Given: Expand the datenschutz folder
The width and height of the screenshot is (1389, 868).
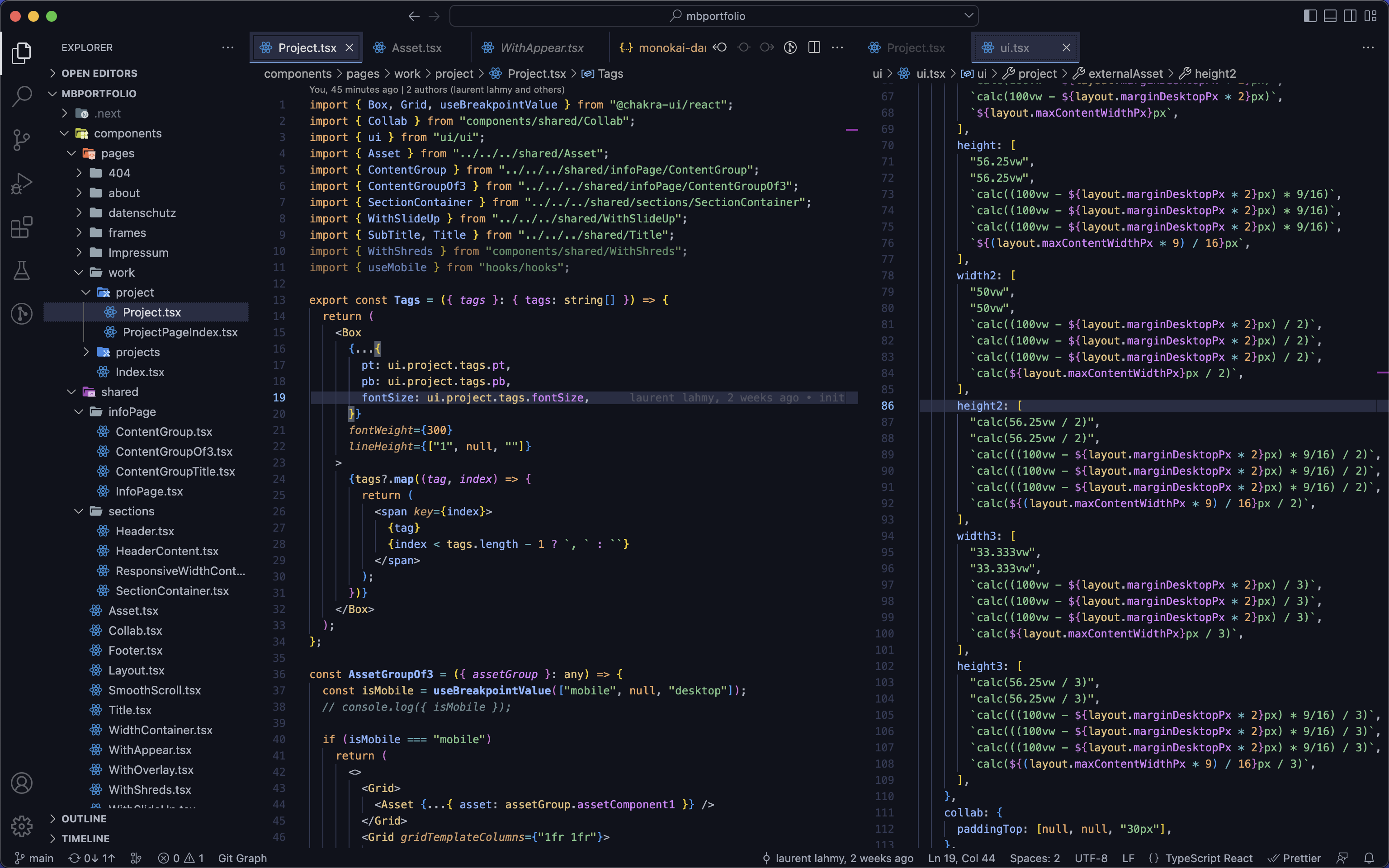Looking at the screenshot, I should pyautogui.click(x=142, y=212).
